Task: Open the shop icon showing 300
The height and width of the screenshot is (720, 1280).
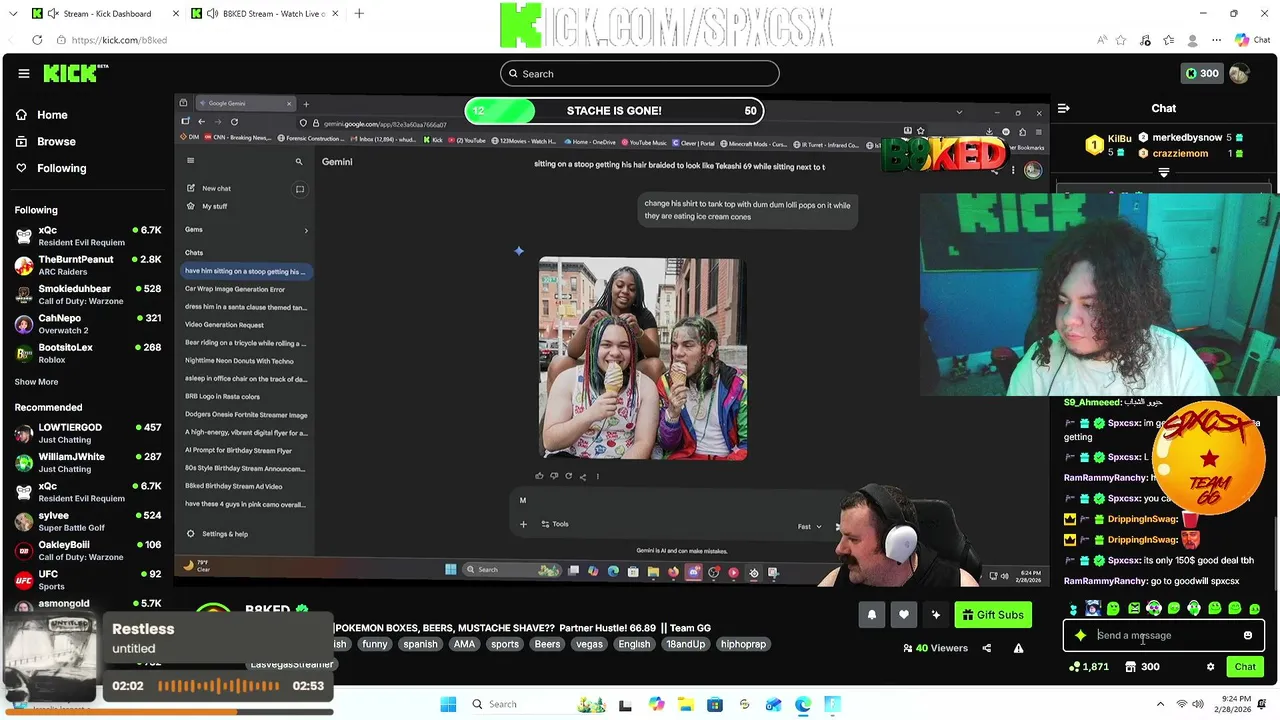Action: [1142, 667]
